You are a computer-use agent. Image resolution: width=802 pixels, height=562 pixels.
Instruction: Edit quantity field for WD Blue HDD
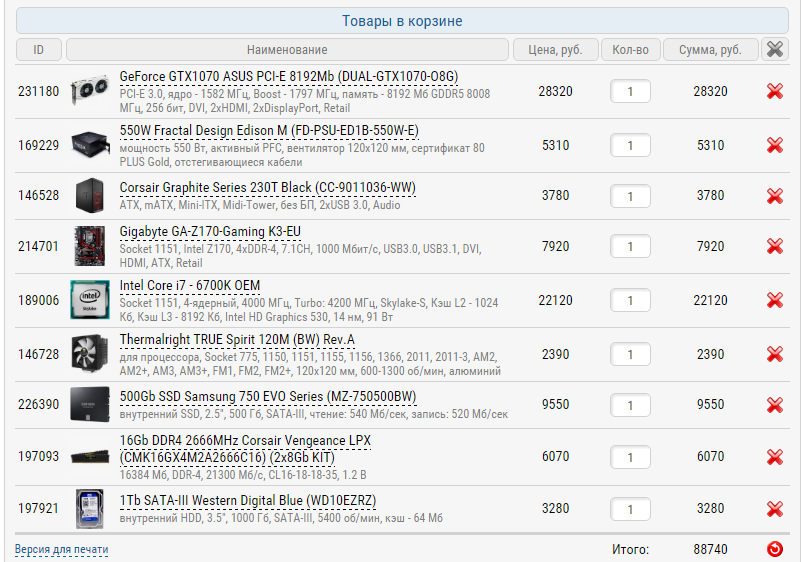[630, 509]
